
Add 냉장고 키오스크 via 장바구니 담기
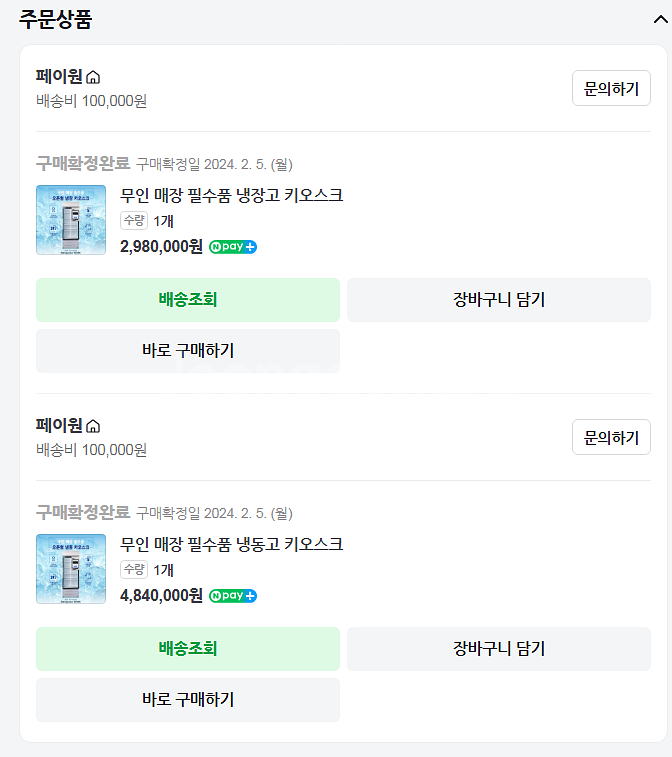point(498,299)
